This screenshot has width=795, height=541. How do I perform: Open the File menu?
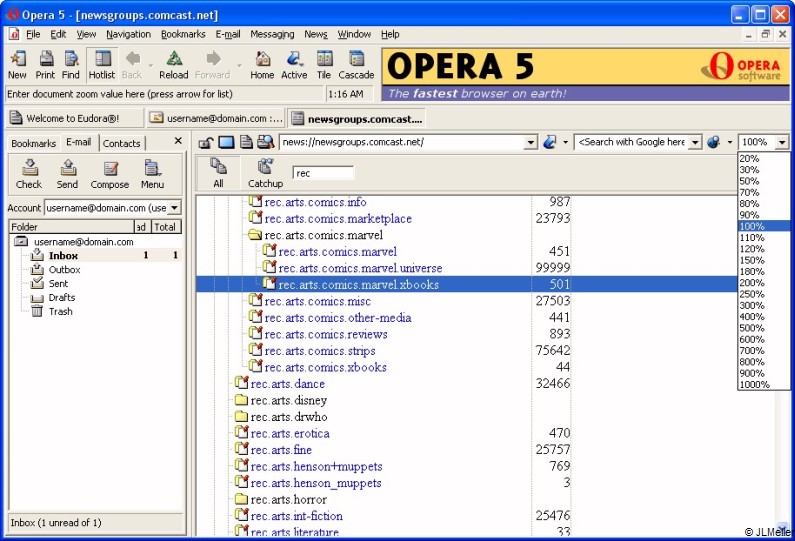(33, 34)
